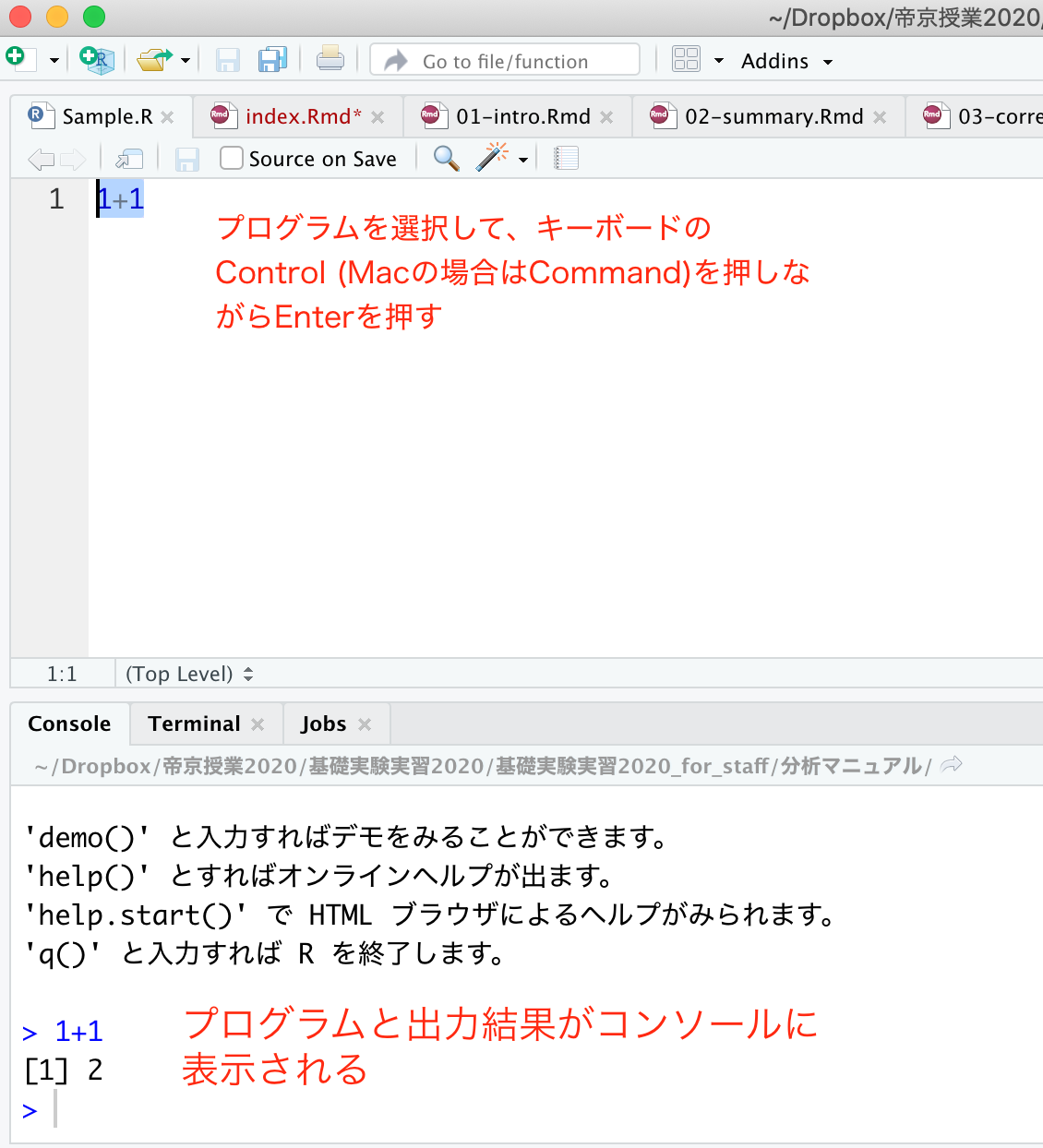Click the Print icon in toolbar
Viewport: 1043px width, 1148px height.
click(x=330, y=60)
